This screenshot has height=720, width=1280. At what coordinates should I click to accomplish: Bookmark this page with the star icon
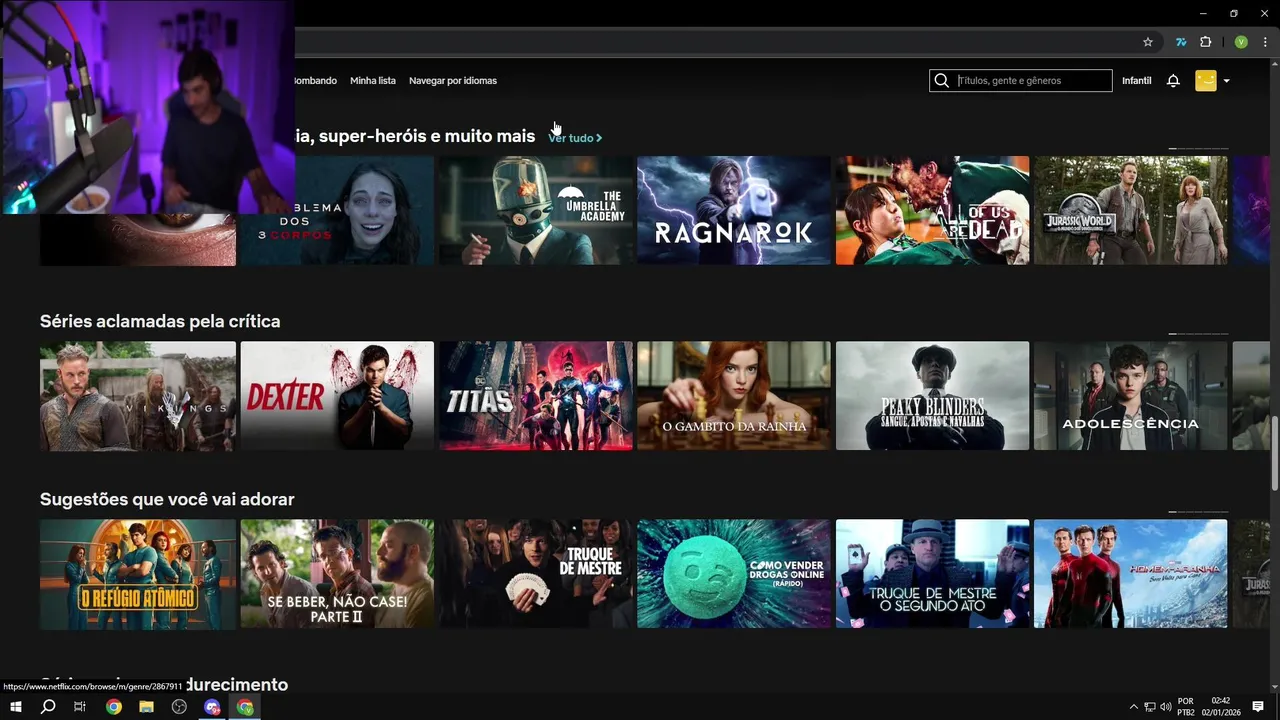(x=1148, y=42)
